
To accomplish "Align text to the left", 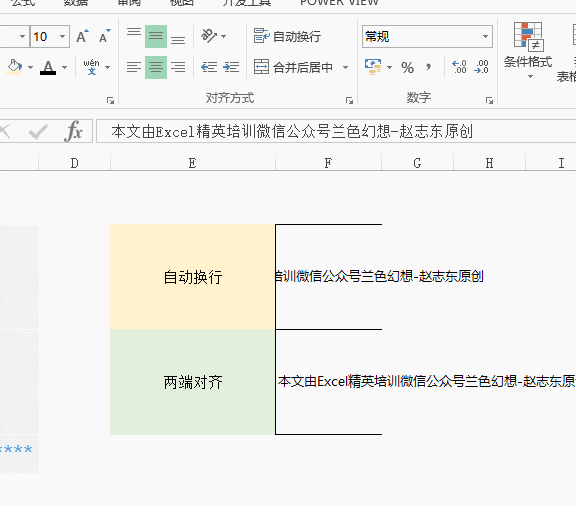I will (x=134, y=67).
